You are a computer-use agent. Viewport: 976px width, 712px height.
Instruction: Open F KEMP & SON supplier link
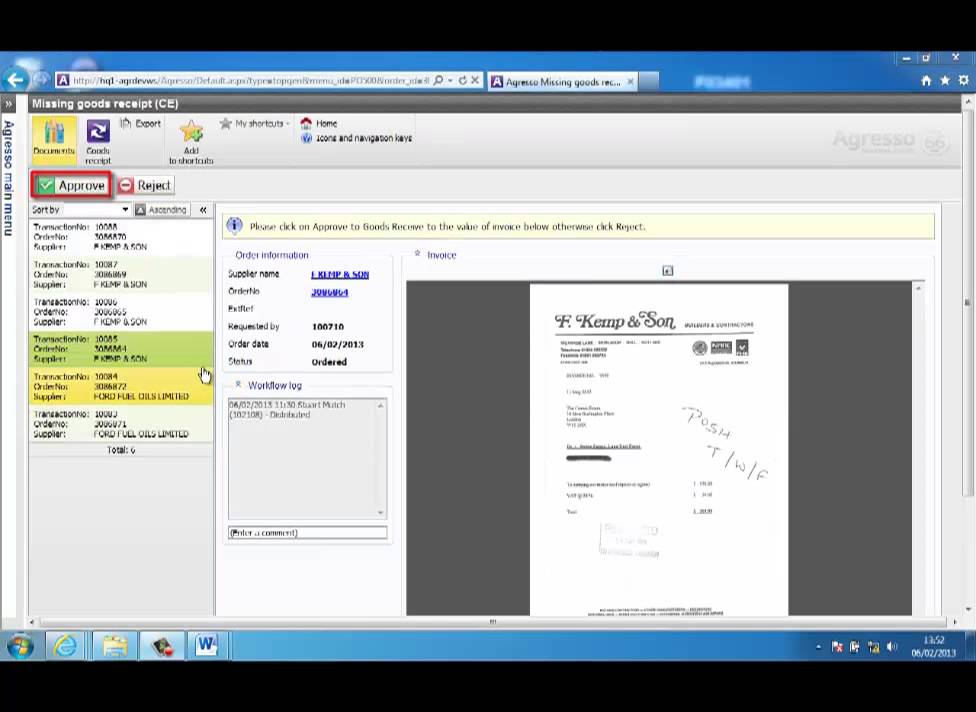pos(340,274)
